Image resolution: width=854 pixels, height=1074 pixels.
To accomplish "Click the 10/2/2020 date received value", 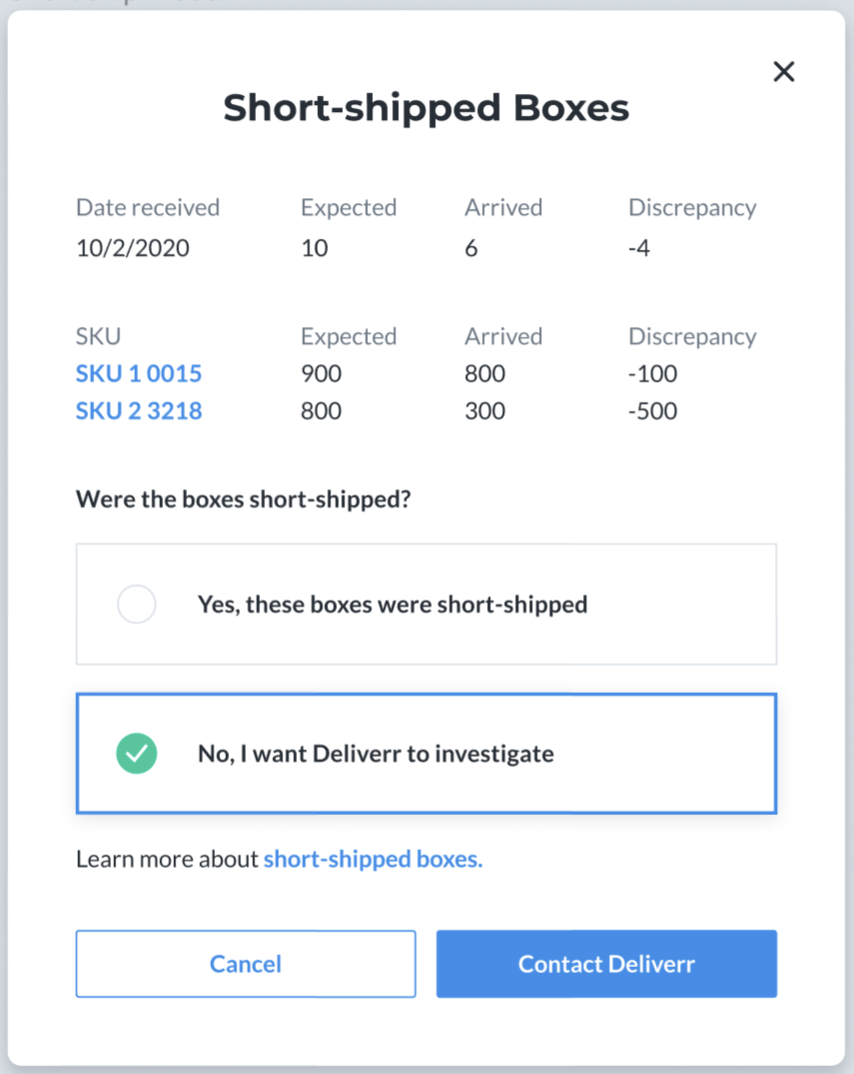I will [133, 248].
